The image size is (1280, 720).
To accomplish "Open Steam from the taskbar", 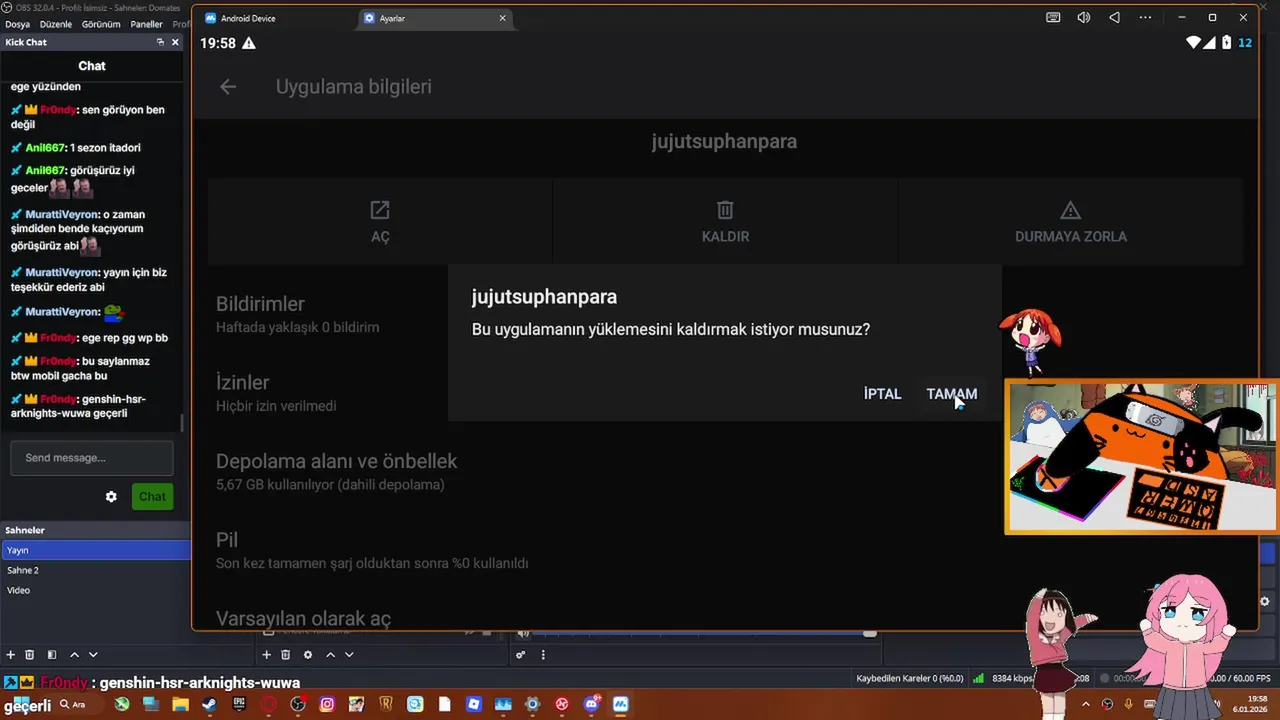I will coord(209,704).
